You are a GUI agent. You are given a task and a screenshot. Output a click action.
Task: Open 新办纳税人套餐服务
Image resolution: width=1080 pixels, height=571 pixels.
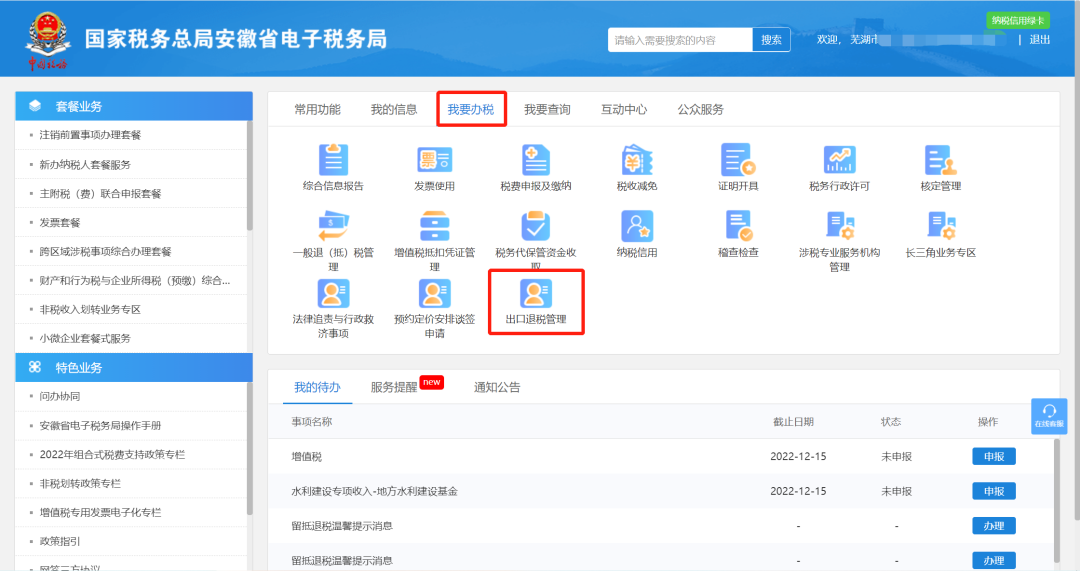coord(85,165)
